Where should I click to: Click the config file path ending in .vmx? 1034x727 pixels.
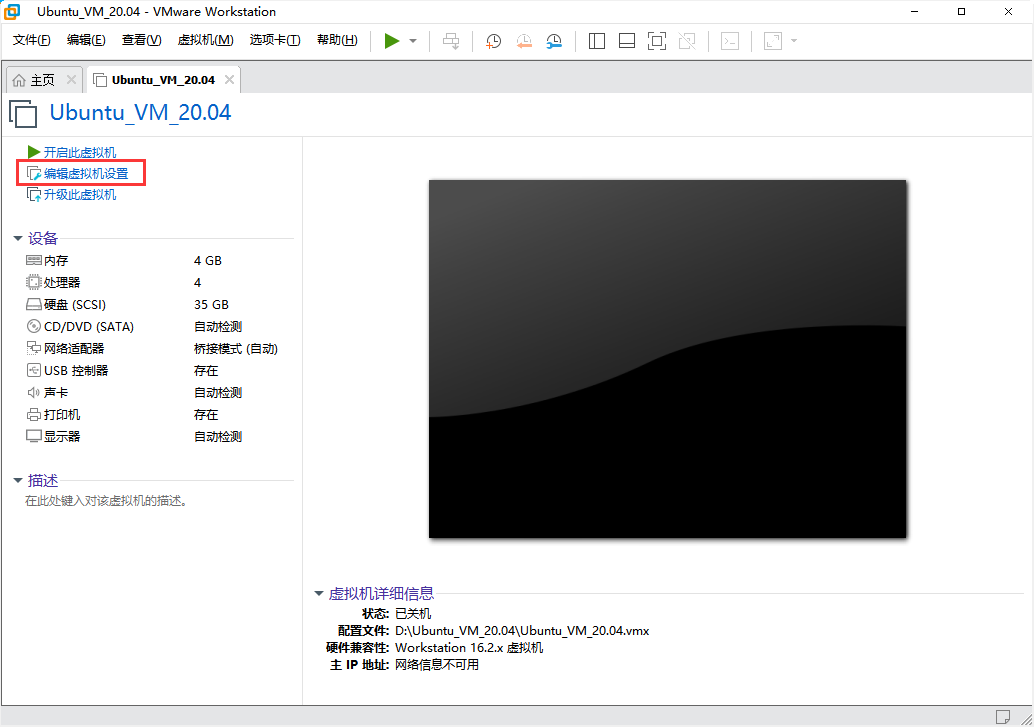pyautogui.click(x=522, y=631)
